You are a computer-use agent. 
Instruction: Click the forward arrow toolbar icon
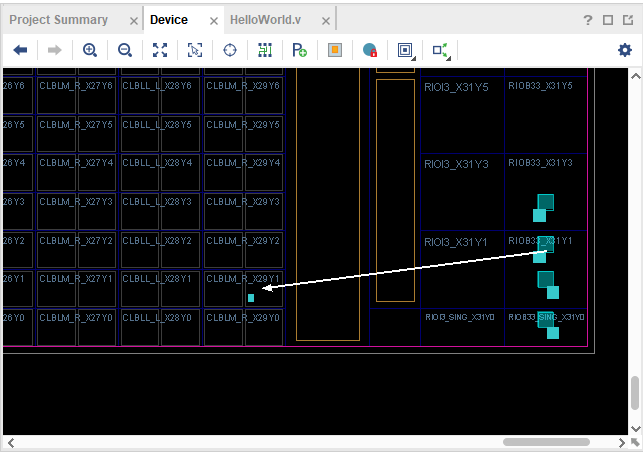point(55,50)
